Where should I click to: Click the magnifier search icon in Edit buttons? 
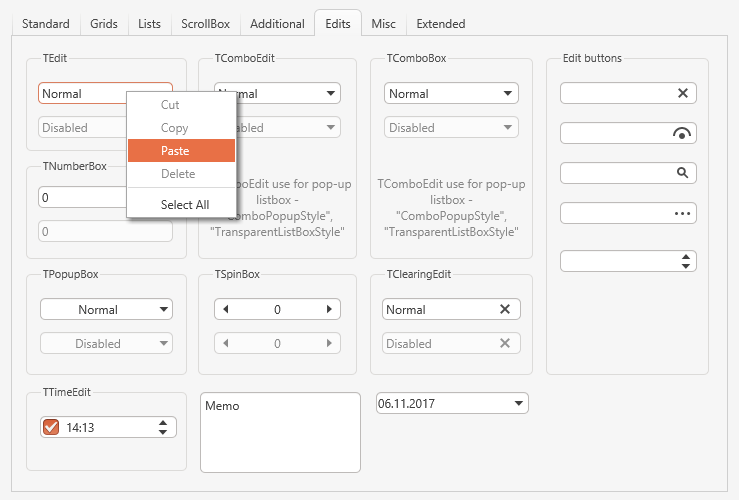[x=682, y=172]
